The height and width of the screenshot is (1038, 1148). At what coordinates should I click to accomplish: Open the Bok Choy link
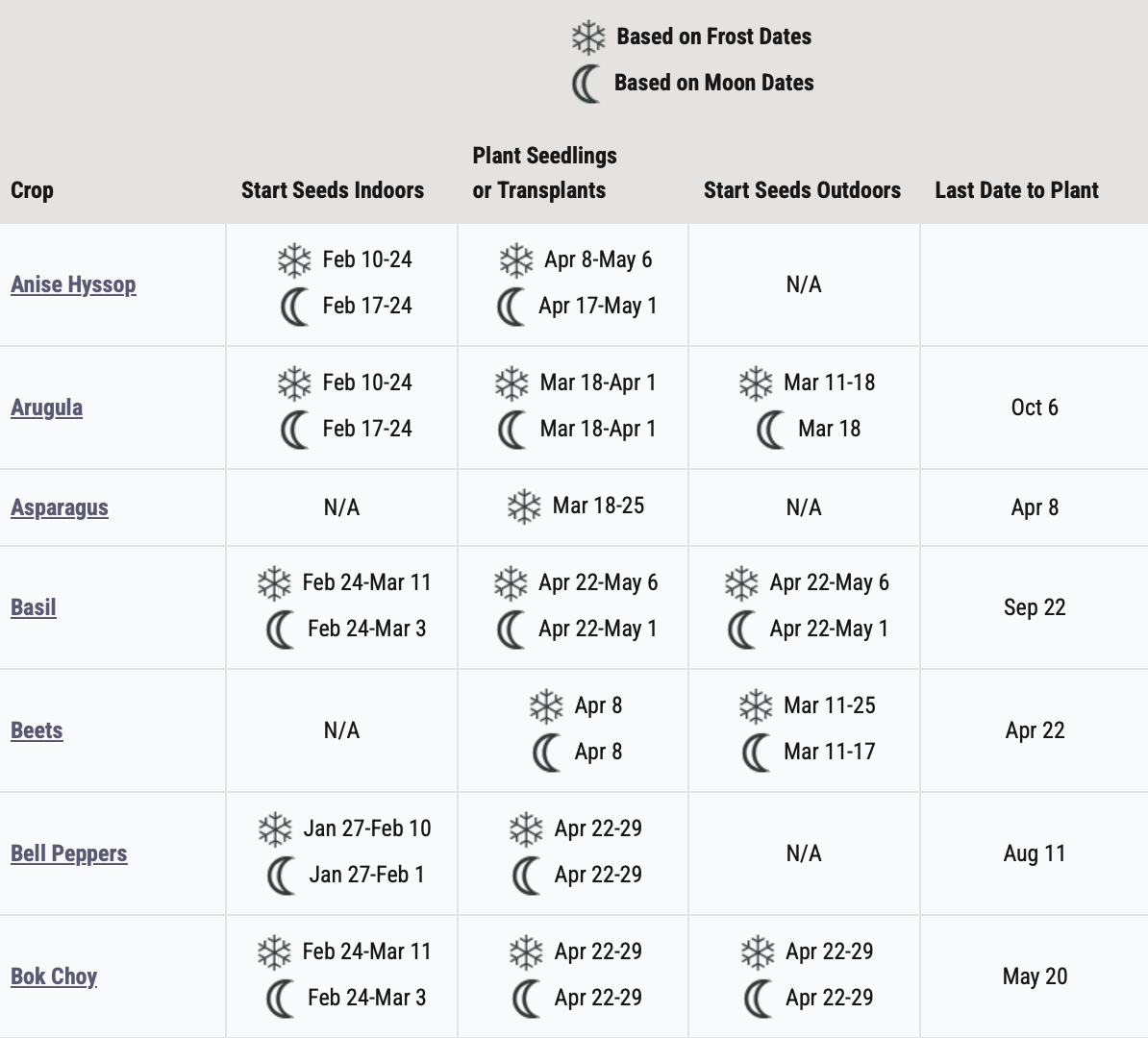54,976
